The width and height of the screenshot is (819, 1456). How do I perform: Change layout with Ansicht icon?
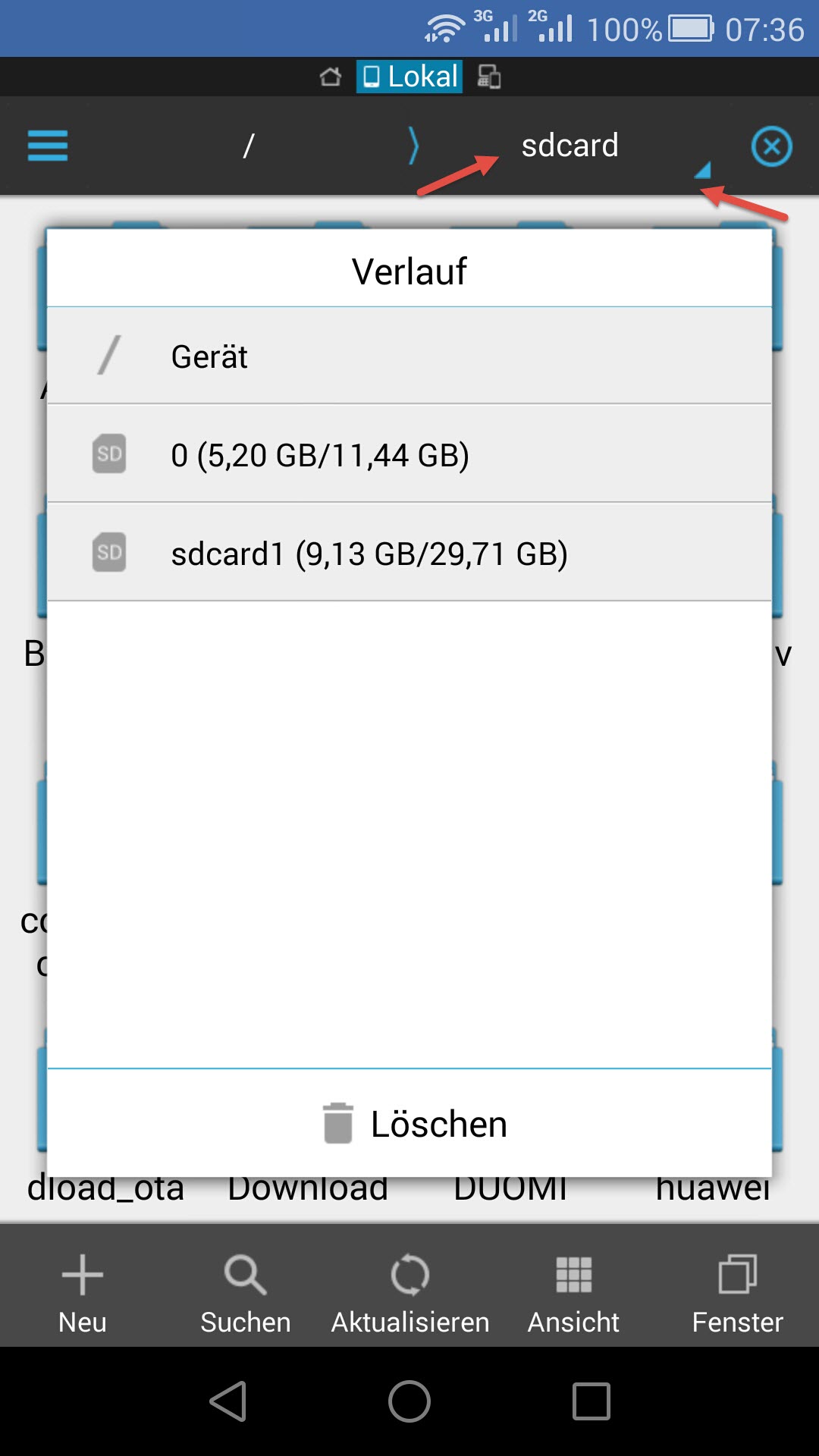pos(573,1274)
